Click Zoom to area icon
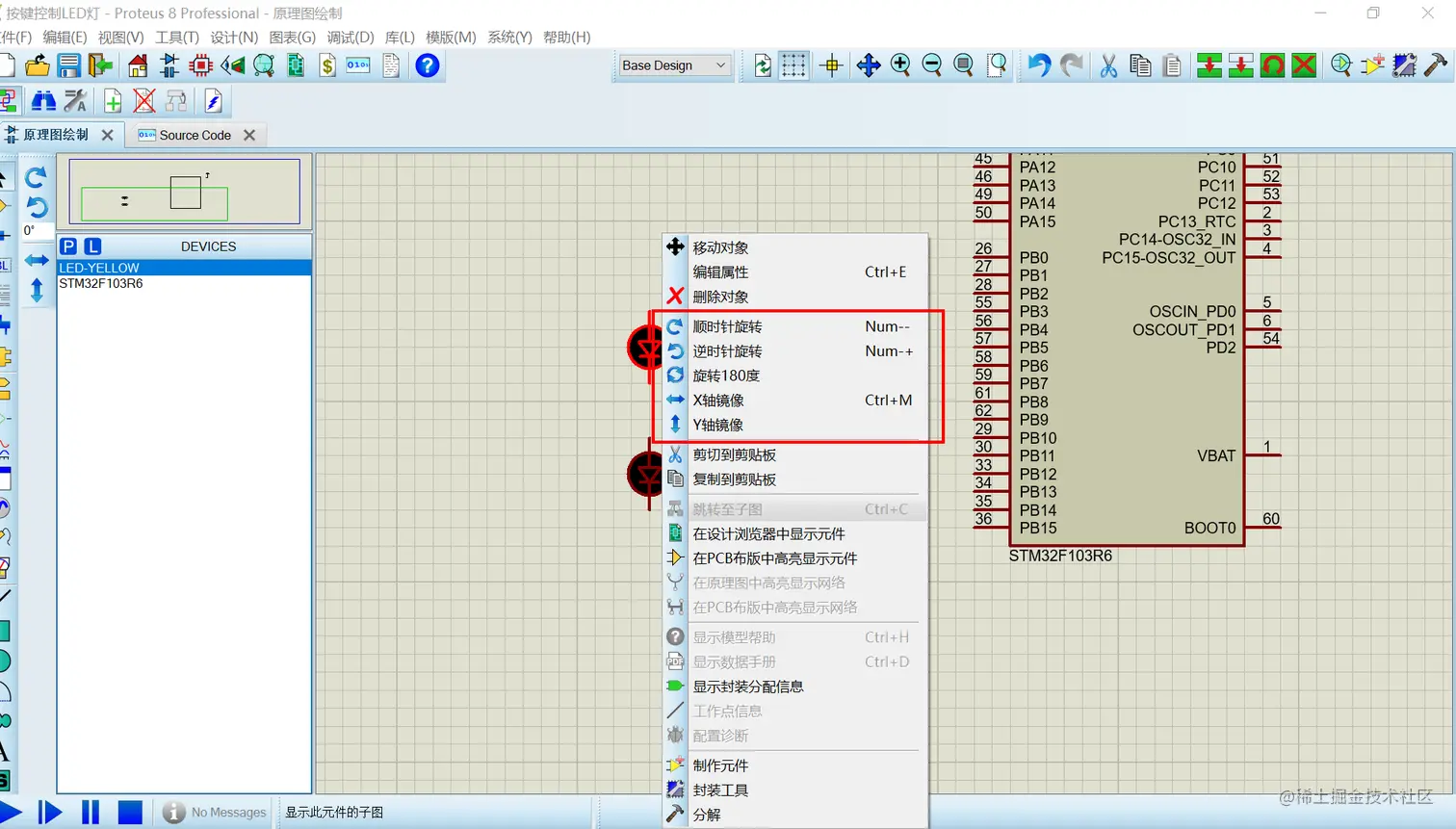The width and height of the screenshot is (1456, 829). coord(998,65)
